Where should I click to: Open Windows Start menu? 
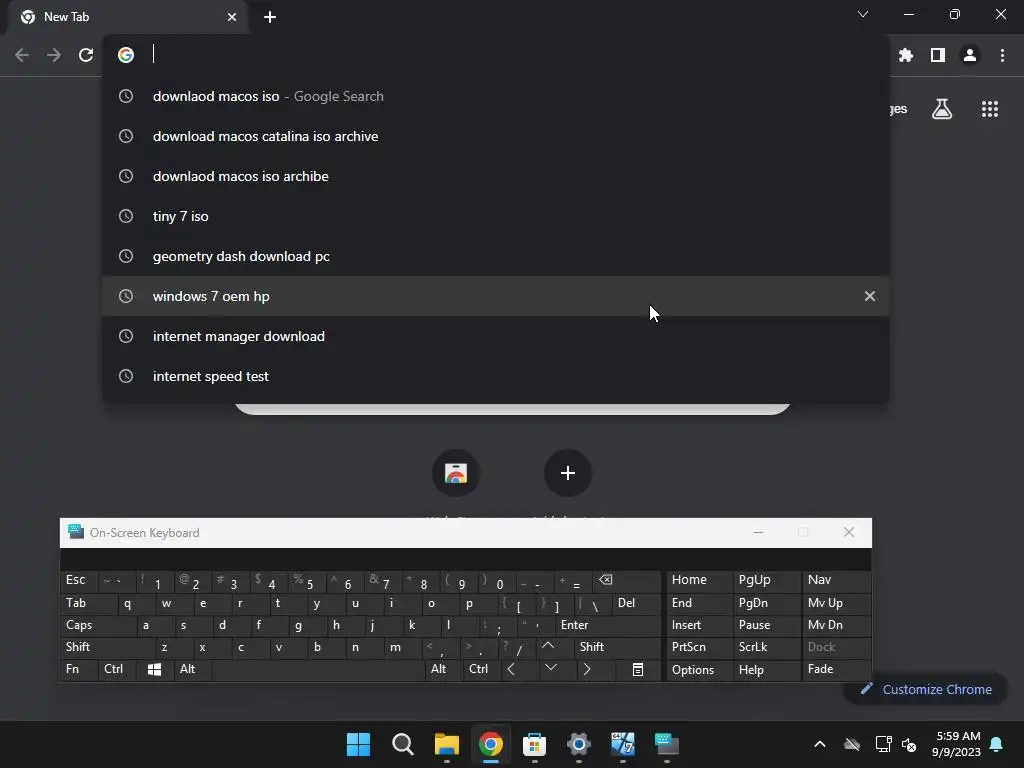coord(358,744)
